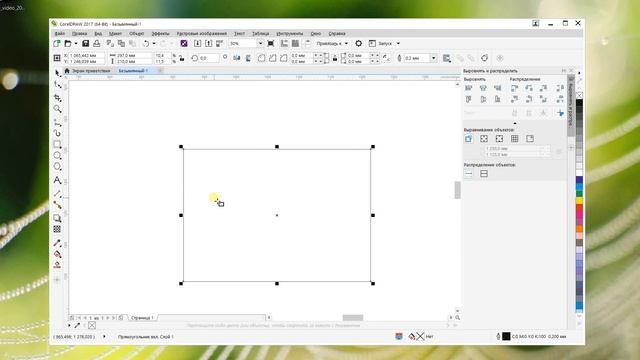Click Align left icon in docker

pyautogui.click(x=469, y=88)
